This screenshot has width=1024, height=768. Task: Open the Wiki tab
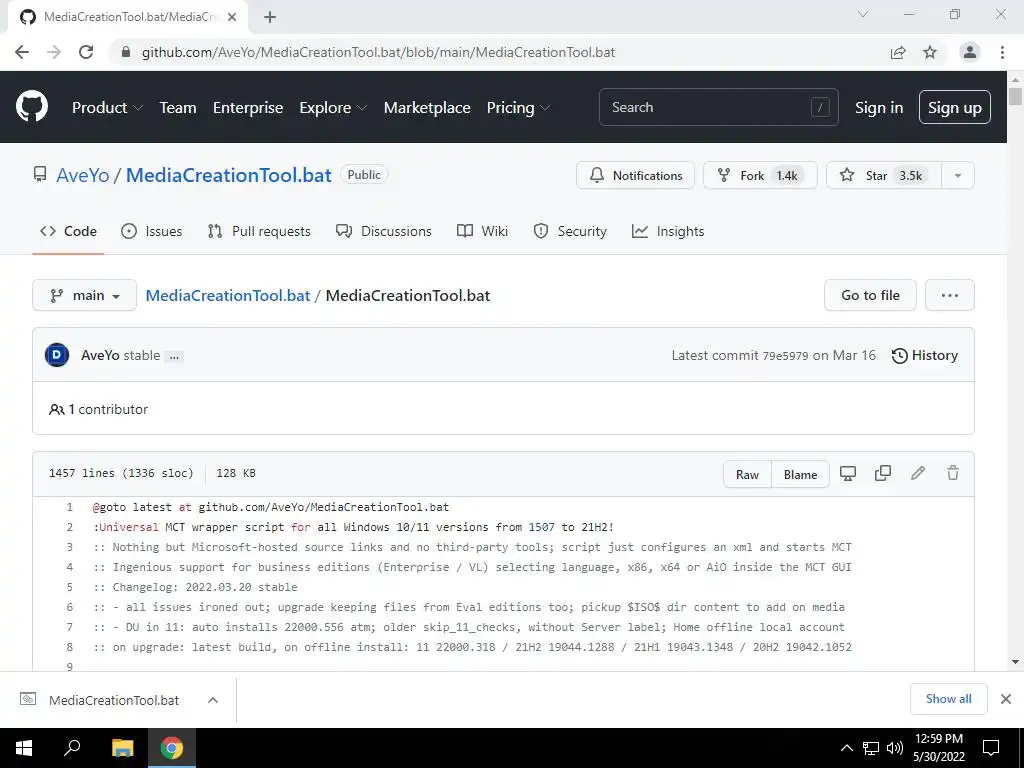click(482, 231)
